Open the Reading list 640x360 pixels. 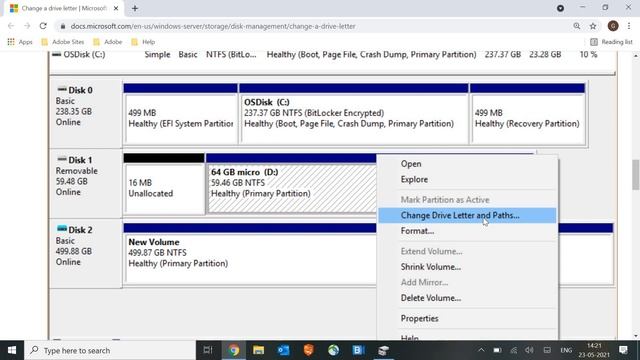611,42
